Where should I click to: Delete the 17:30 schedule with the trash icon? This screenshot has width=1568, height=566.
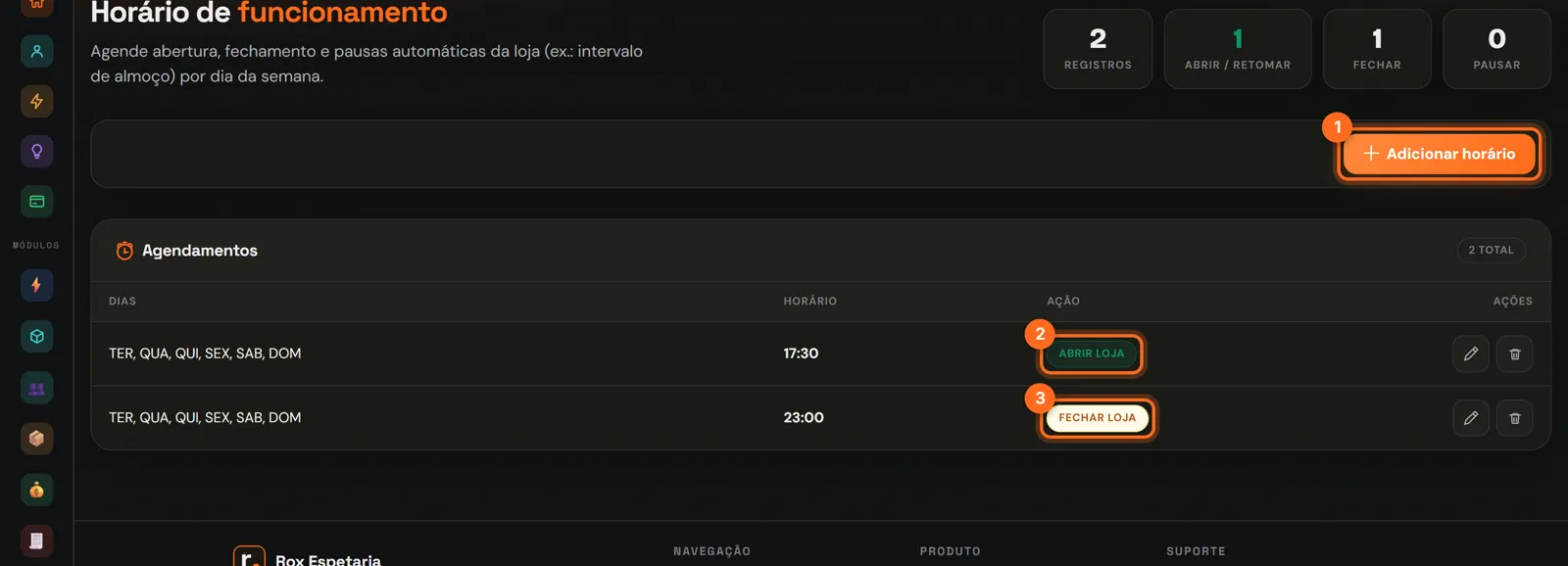(1514, 354)
